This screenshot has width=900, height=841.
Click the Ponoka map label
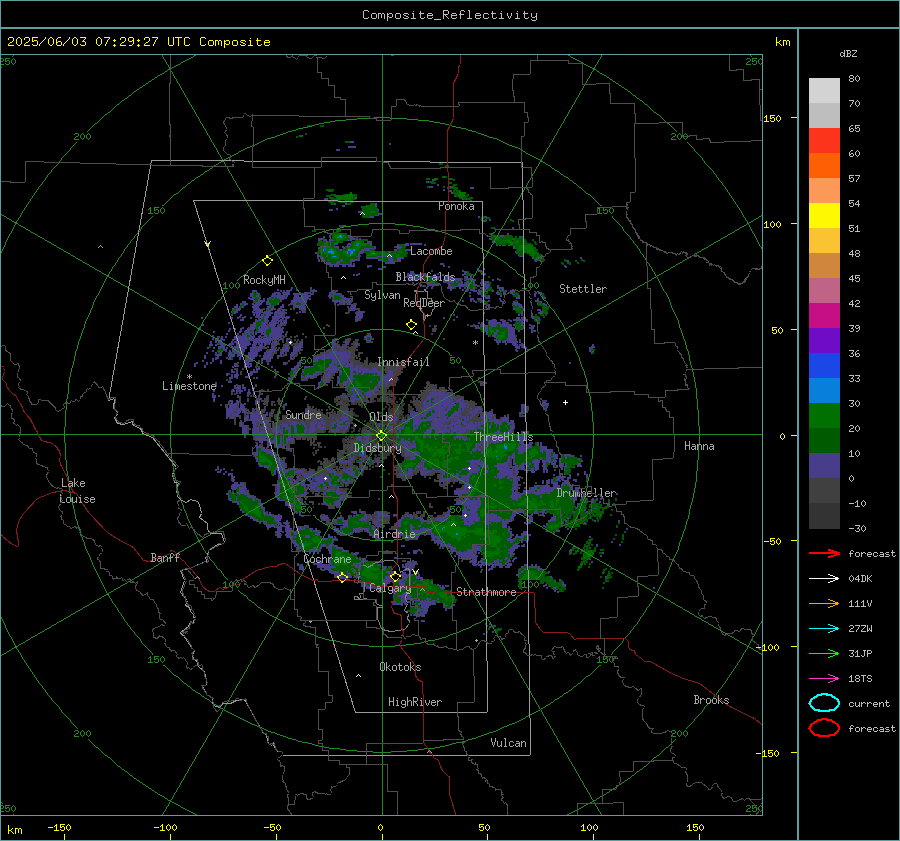coord(456,206)
